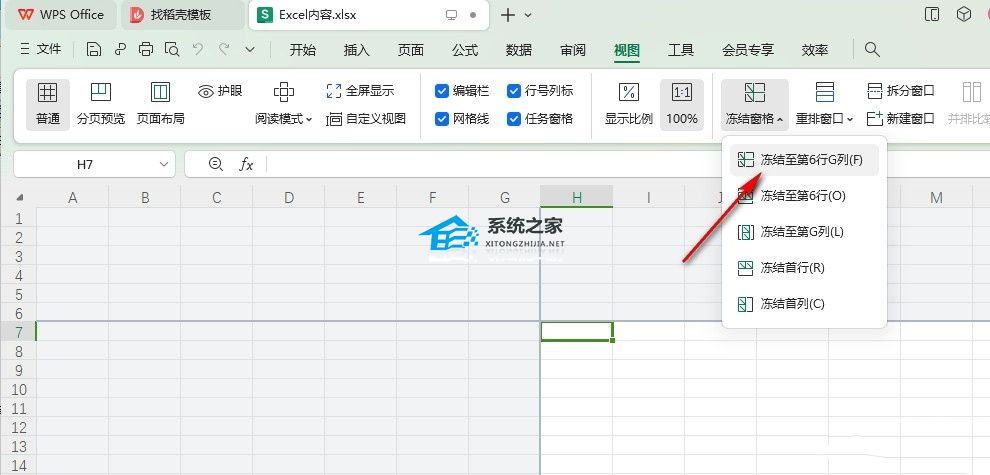Viewport: 990px width, 475px height.
Task: Open the 效率 Efficiency tab
Action: 815,50
